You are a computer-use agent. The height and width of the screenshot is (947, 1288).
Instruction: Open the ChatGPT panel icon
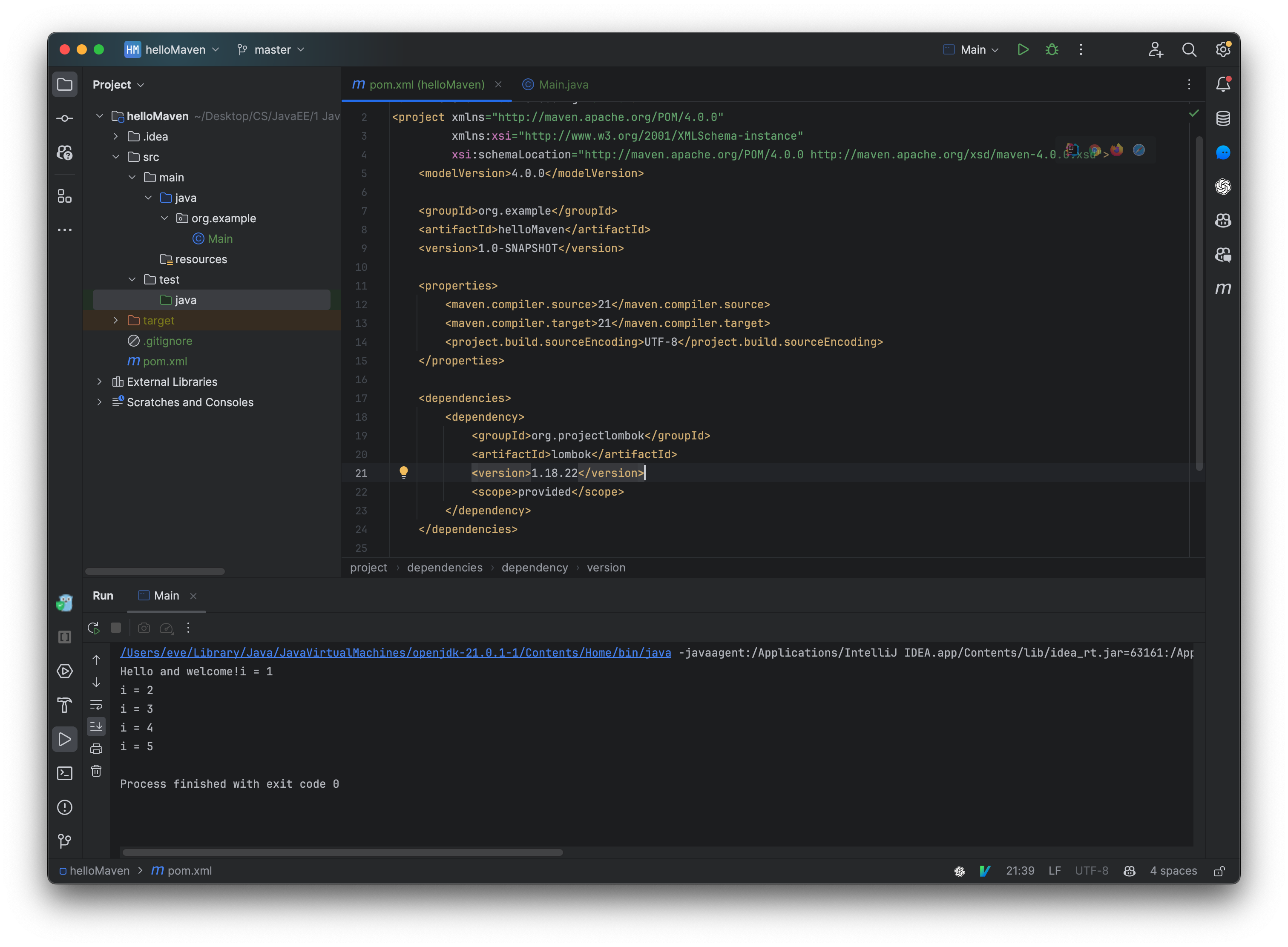point(1223,187)
